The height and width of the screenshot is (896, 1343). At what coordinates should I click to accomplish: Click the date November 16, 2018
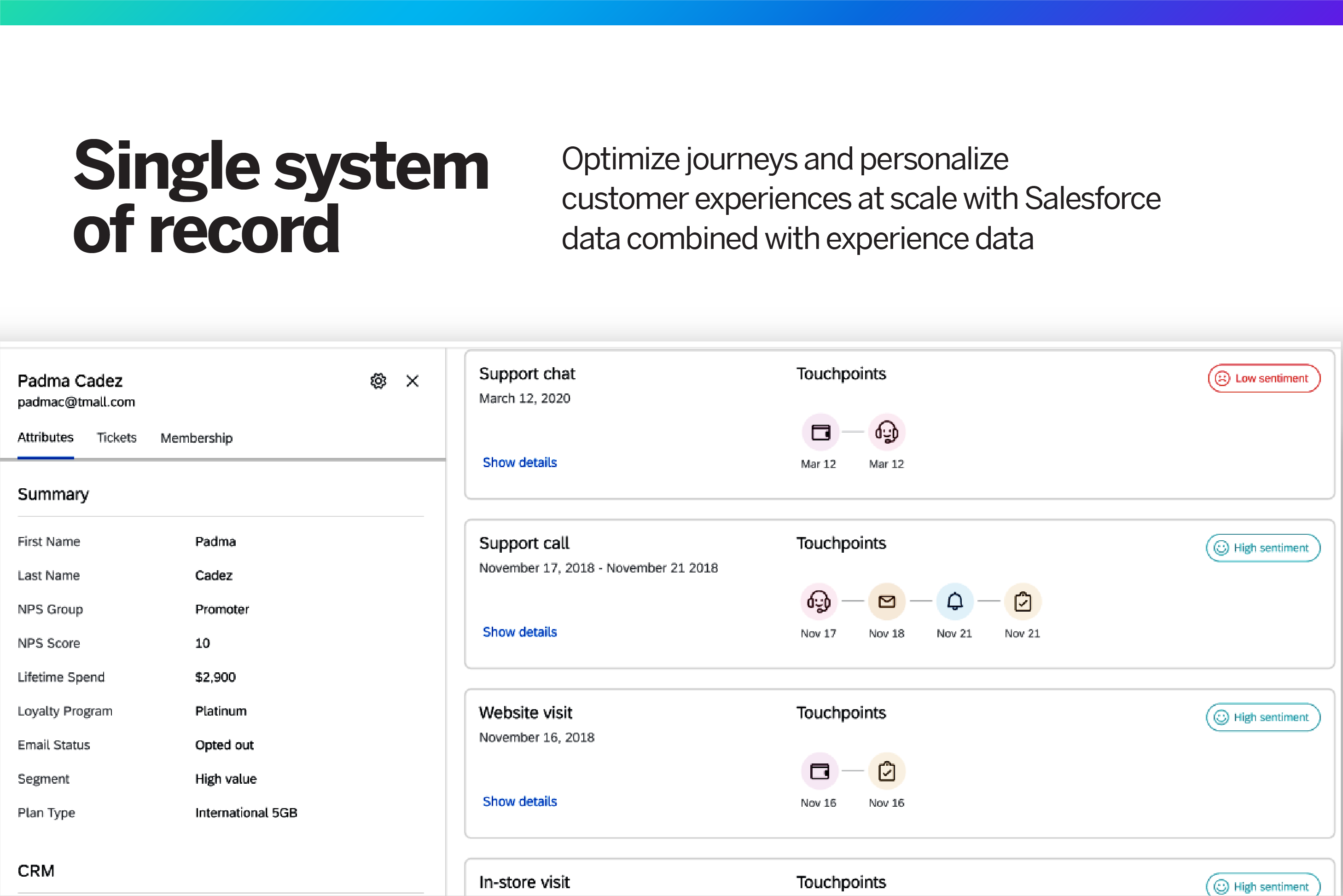pyautogui.click(x=536, y=738)
